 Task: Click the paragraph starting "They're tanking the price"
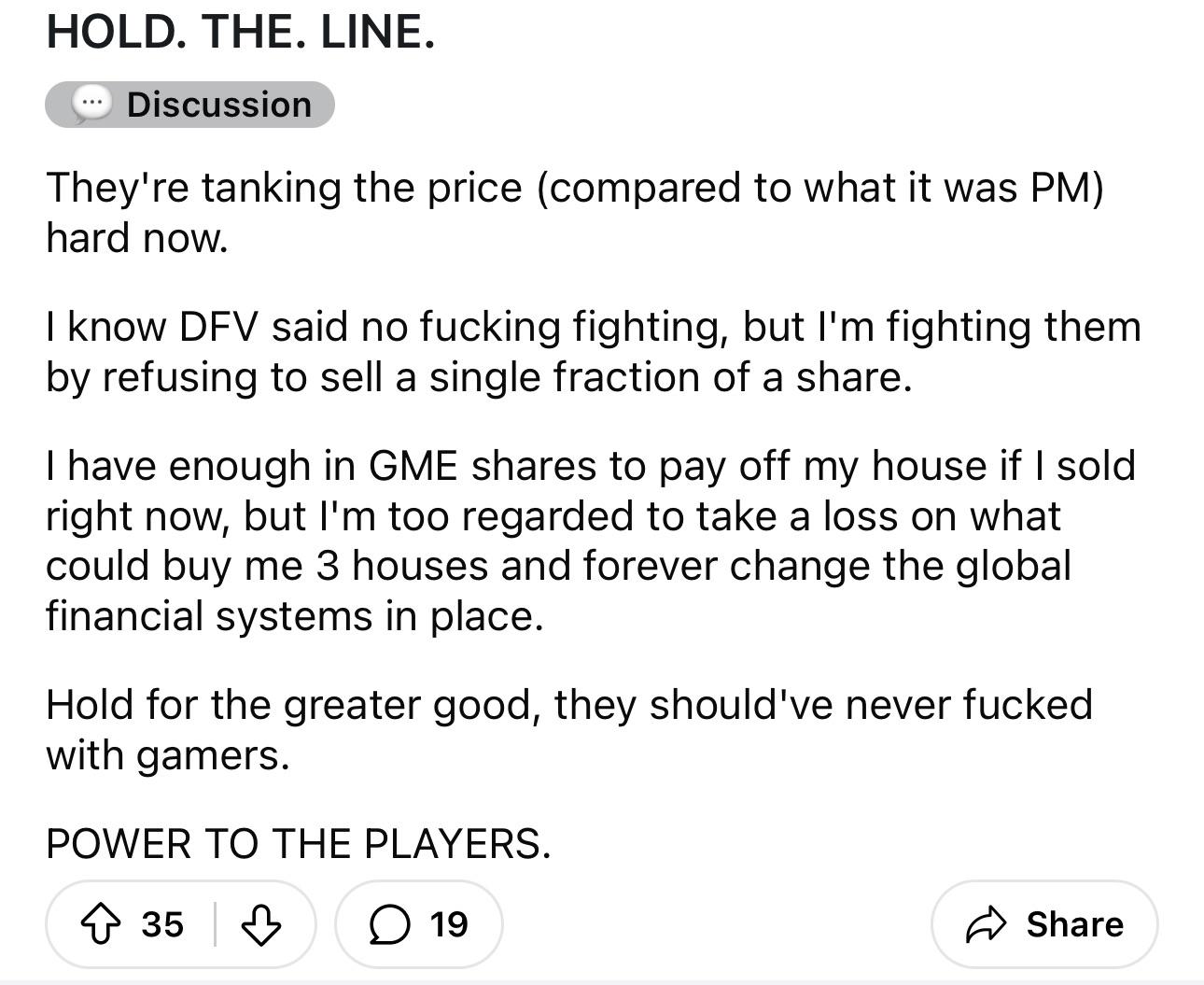tap(574, 212)
